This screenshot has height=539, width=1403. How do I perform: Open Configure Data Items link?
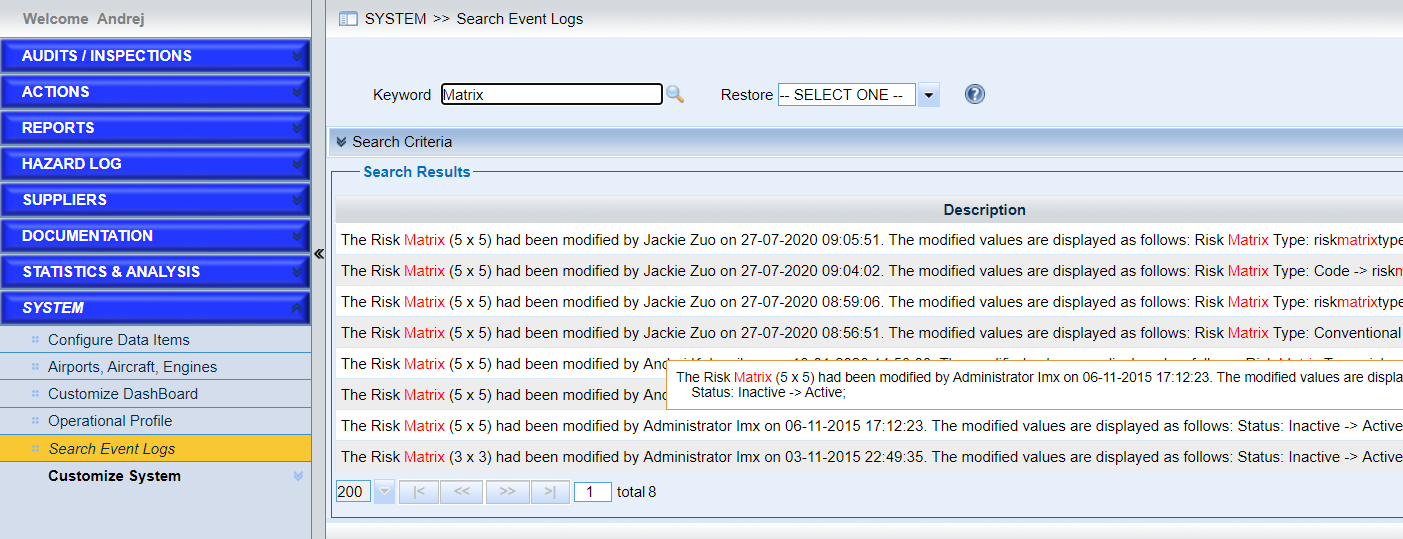point(118,340)
